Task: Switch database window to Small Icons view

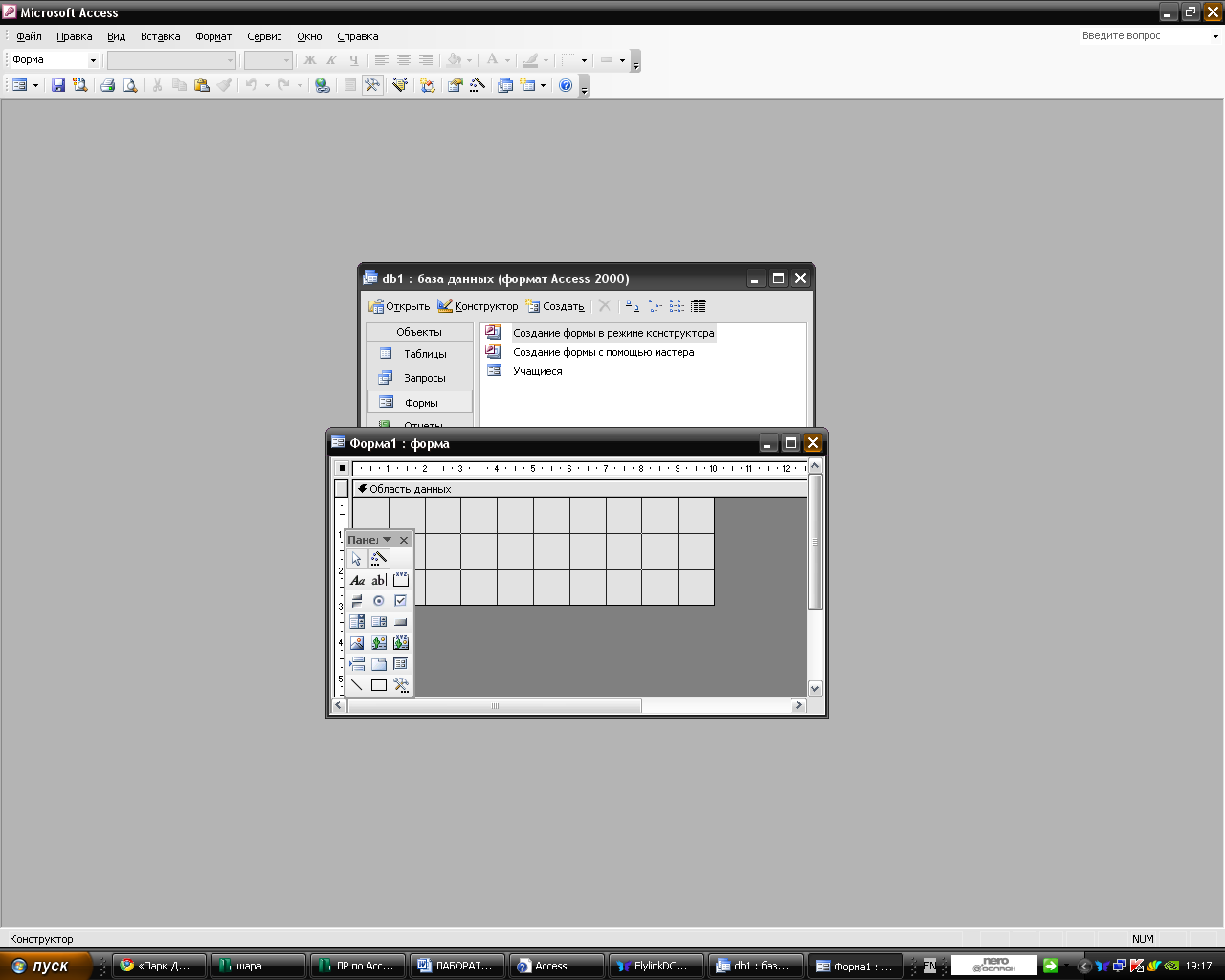Action: 655,306
